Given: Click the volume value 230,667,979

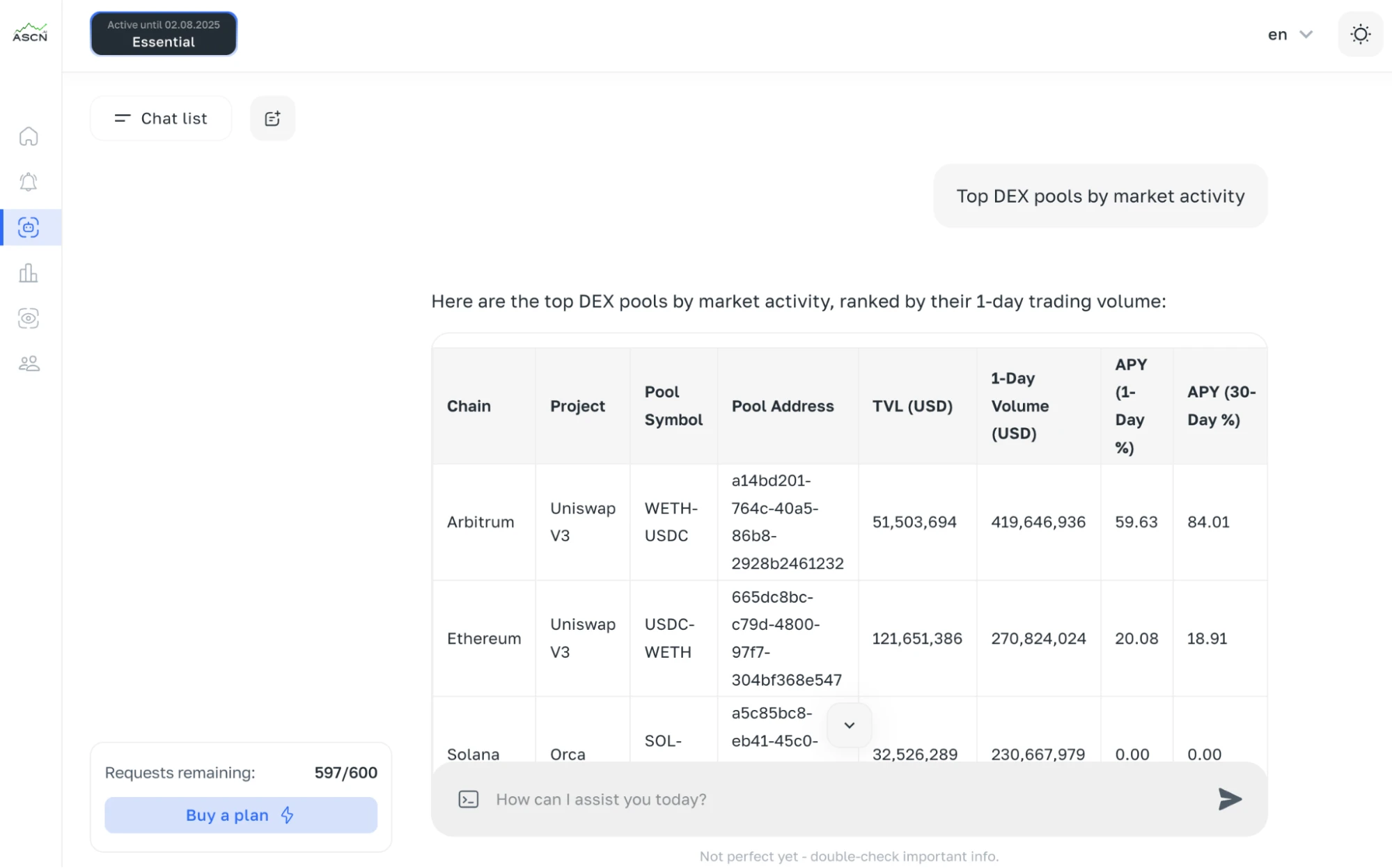Looking at the screenshot, I should [1038, 754].
